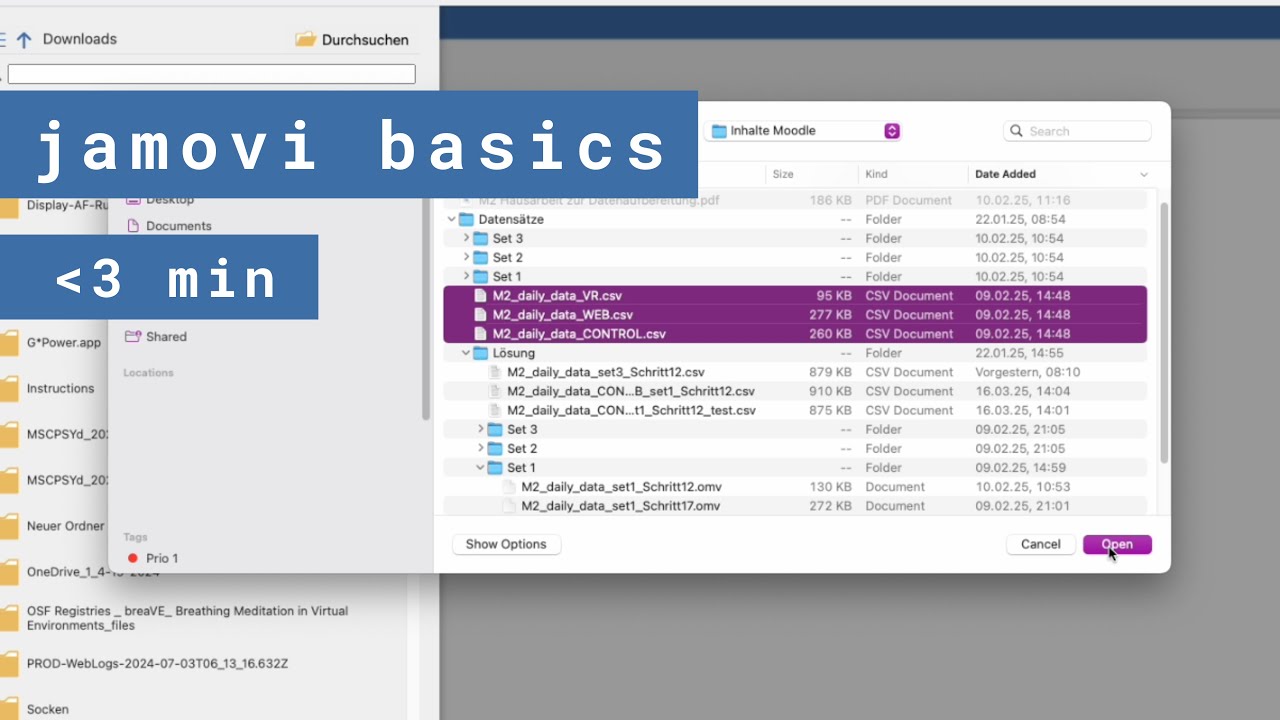1280x720 pixels.
Task: Click the PROD-WebLogs folder icon in jamovi
Action: coord(8,664)
